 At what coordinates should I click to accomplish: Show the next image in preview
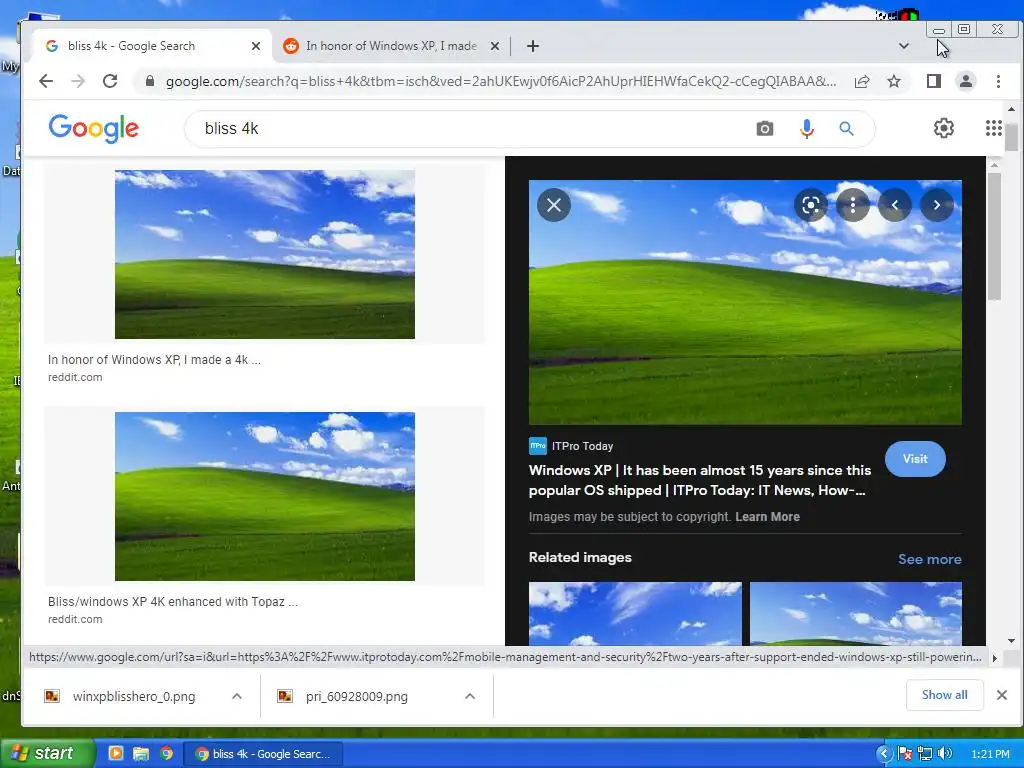[936, 205]
